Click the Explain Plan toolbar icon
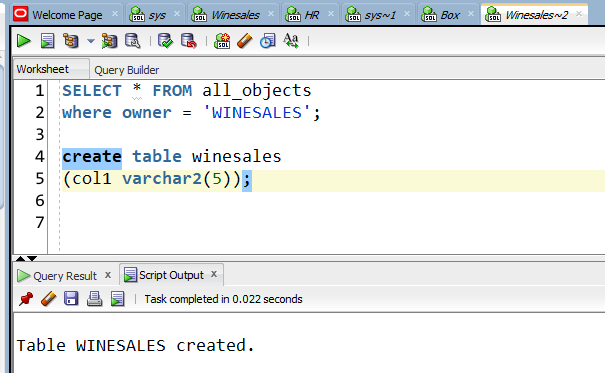The height and width of the screenshot is (373, 605). [x=71, y=41]
